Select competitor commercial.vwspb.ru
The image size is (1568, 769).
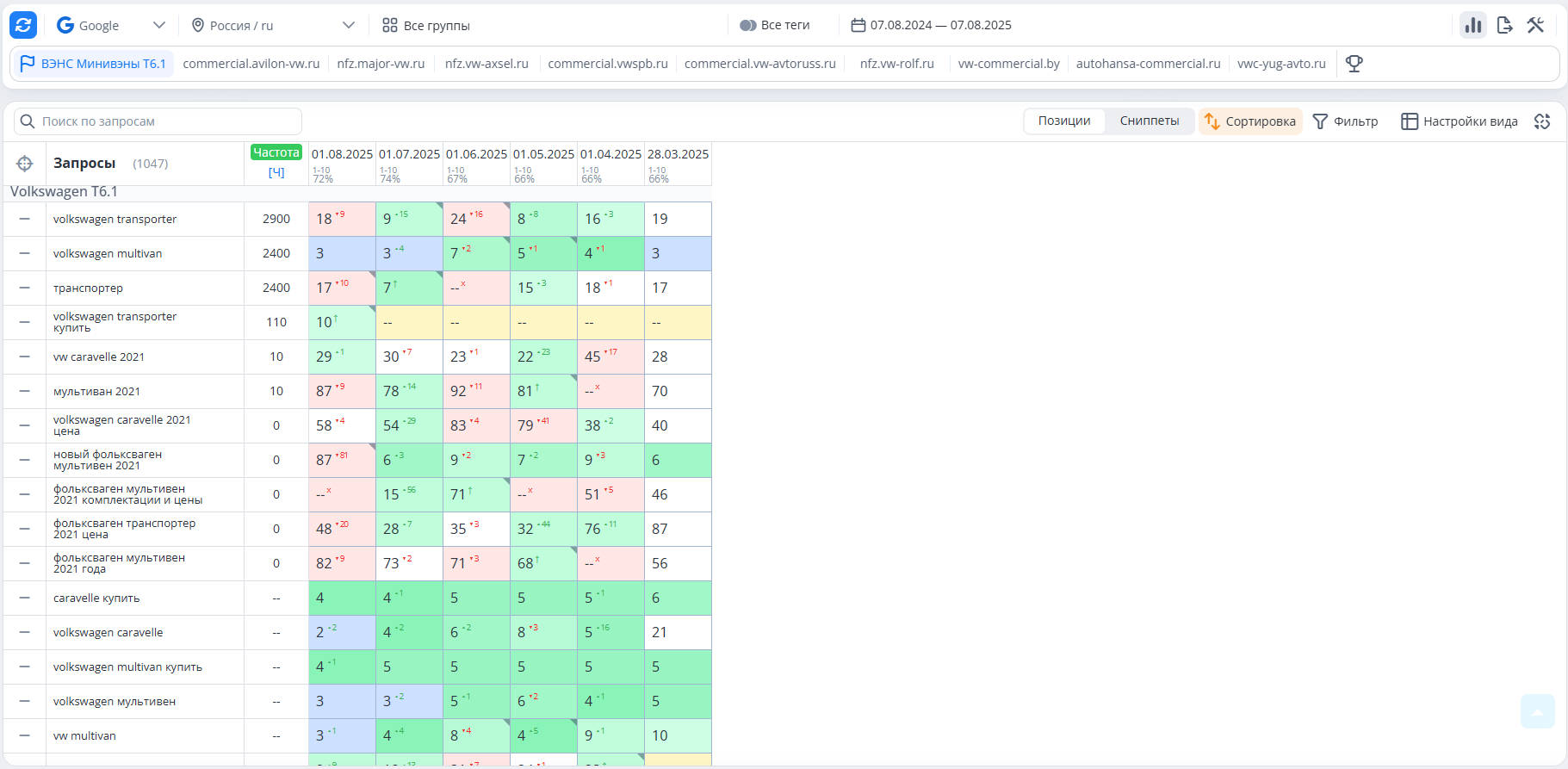click(608, 64)
